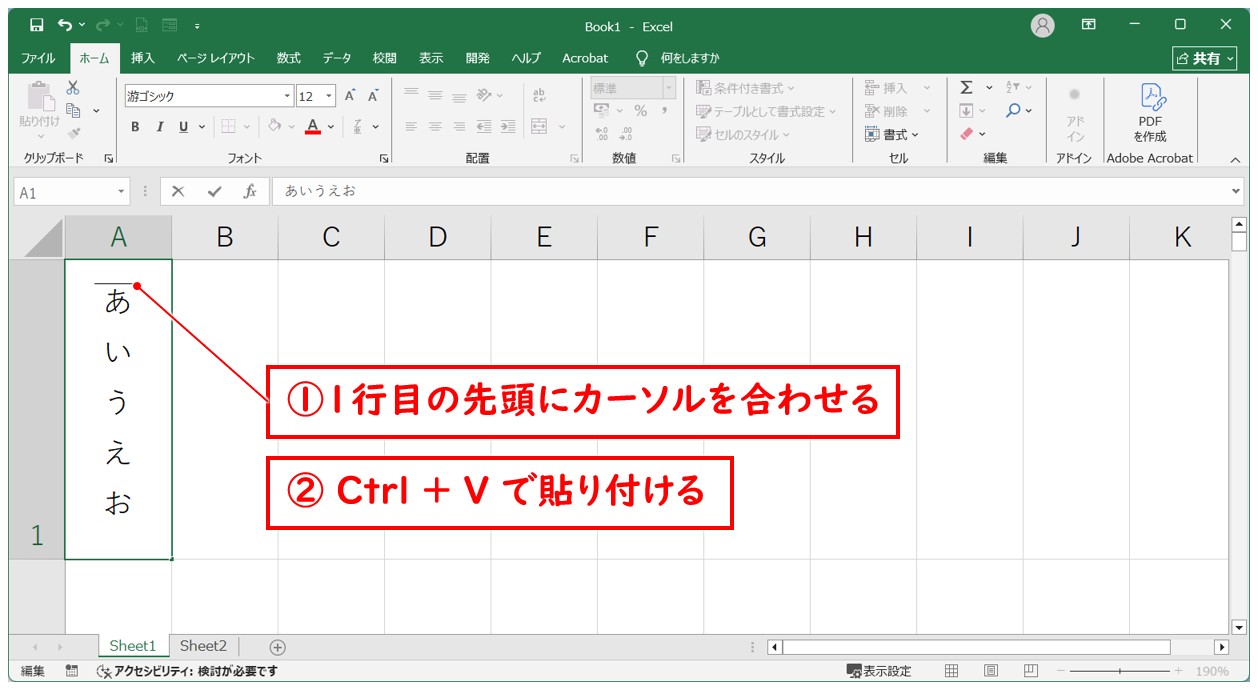Select row 1 header
Screen dimensions: 1258x690
tap(37, 409)
